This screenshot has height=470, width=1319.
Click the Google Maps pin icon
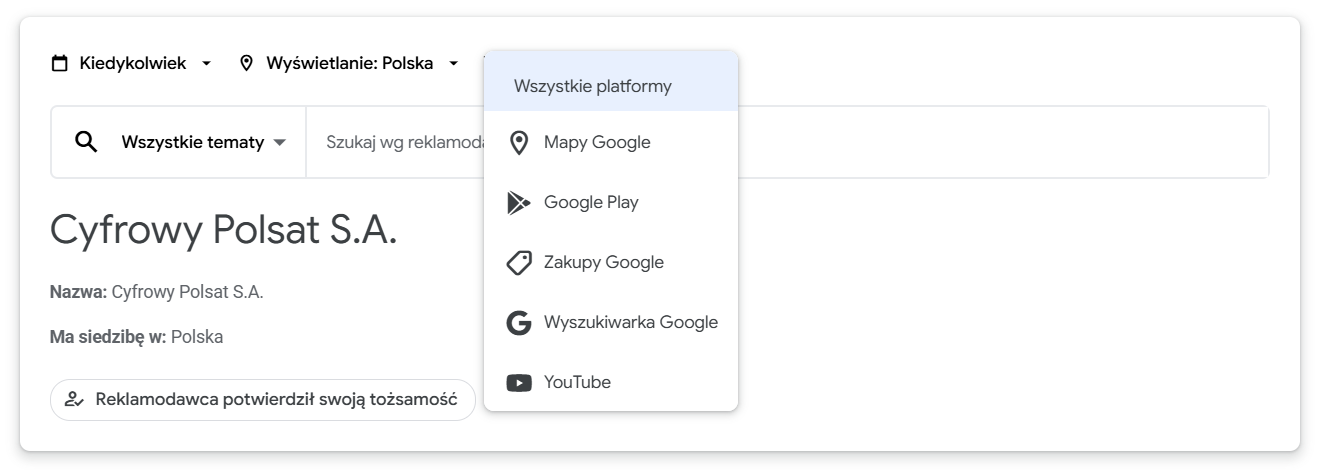[519, 143]
